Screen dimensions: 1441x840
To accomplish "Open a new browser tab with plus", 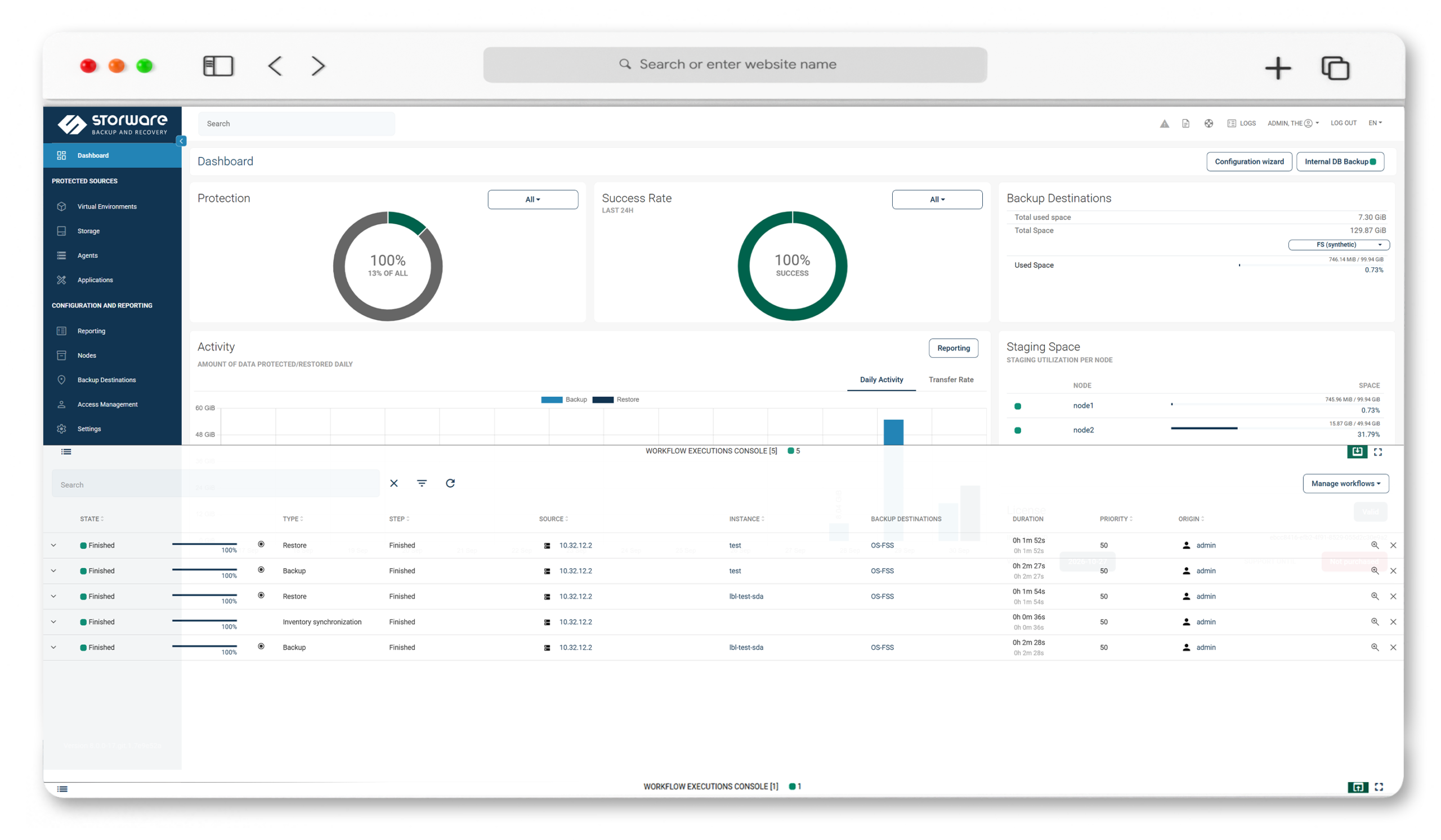I will coord(1278,68).
